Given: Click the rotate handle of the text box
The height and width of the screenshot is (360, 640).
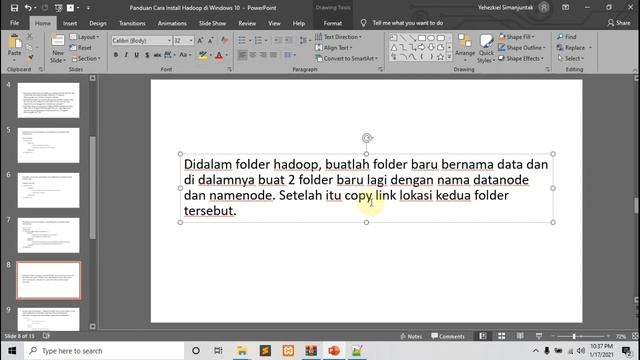Looking at the screenshot, I should point(367,138).
